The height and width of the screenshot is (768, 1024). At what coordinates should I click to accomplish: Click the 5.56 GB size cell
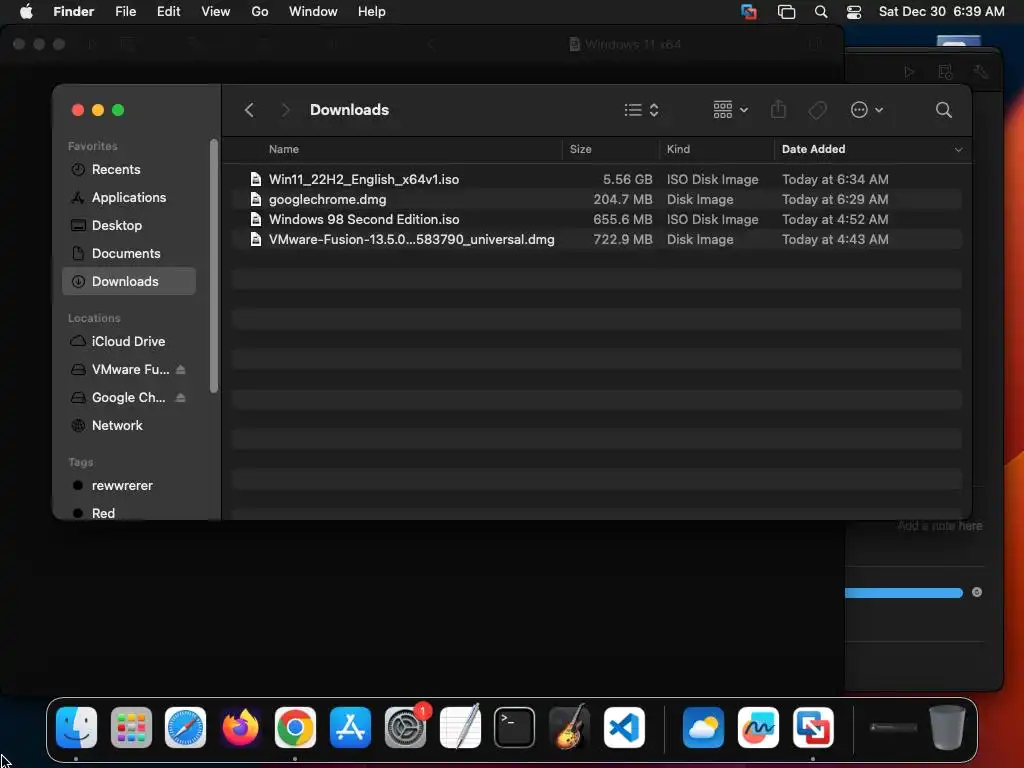coord(627,179)
